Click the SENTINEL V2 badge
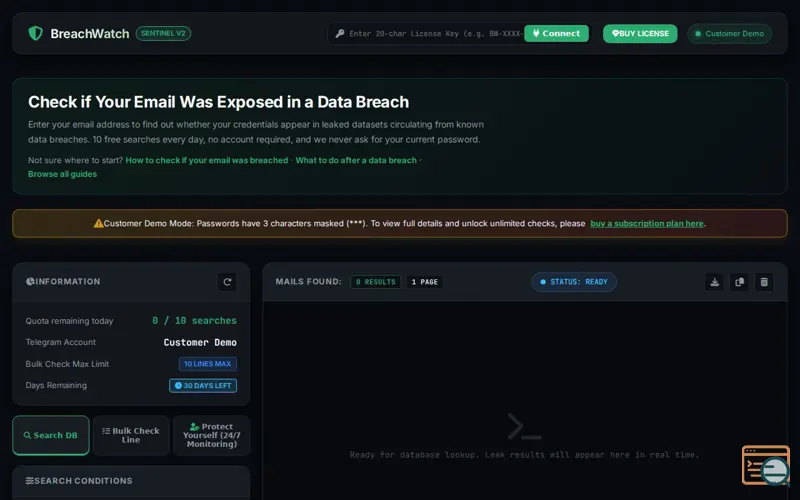This screenshot has height=500, width=800. (163, 34)
